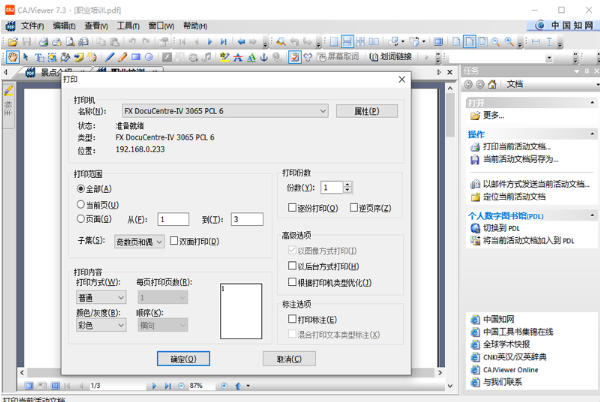Image resolution: width=600 pixels, height=402 pixels.
Task: Select the 当前页 radio button
Action: point(81,203)
